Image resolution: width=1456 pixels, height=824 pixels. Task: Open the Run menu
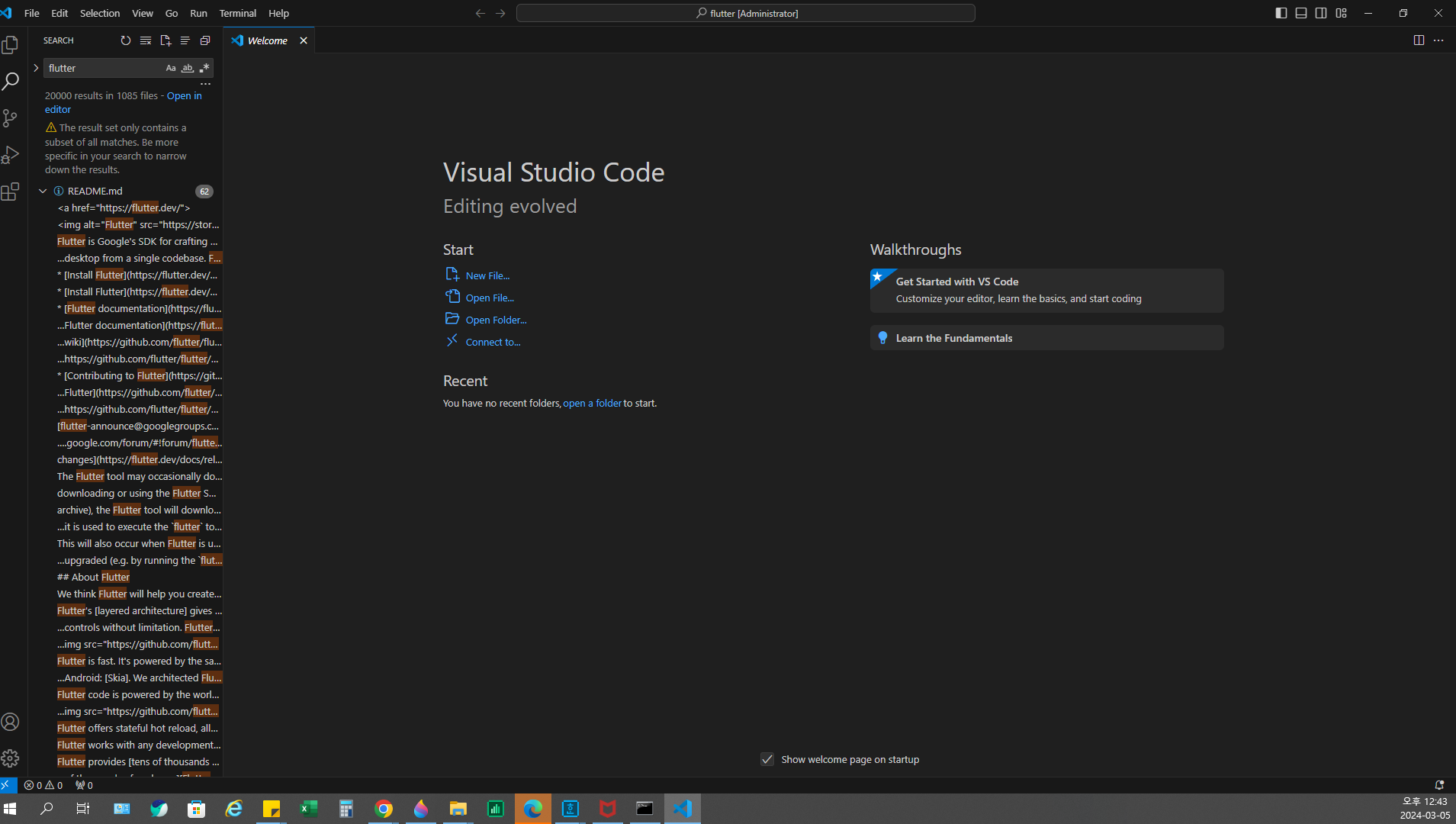[x=198, y=13]
